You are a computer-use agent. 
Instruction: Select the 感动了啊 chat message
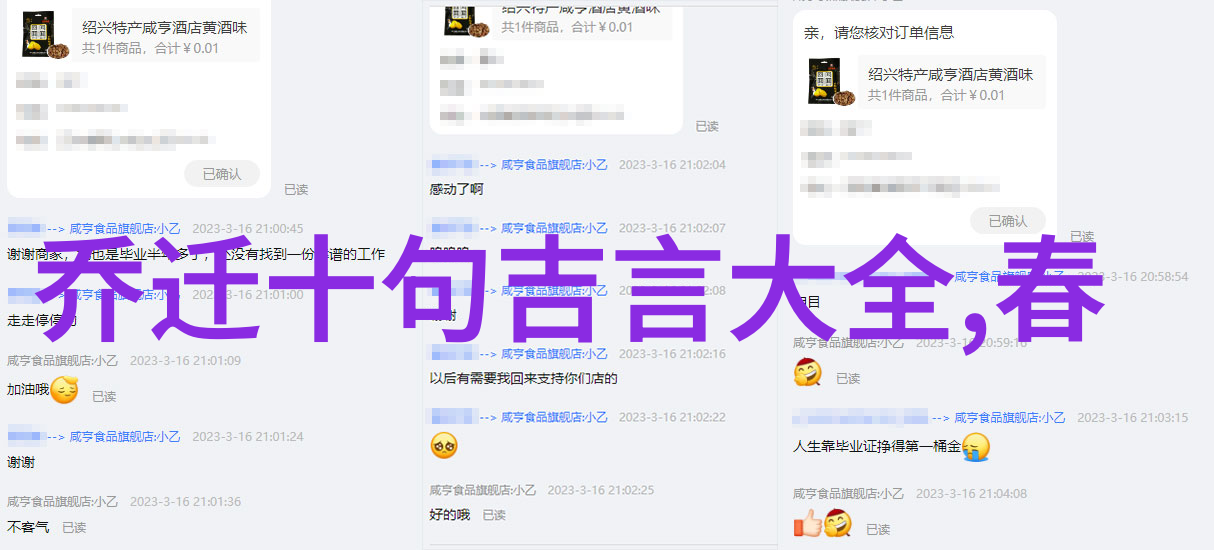coord(457,189)
